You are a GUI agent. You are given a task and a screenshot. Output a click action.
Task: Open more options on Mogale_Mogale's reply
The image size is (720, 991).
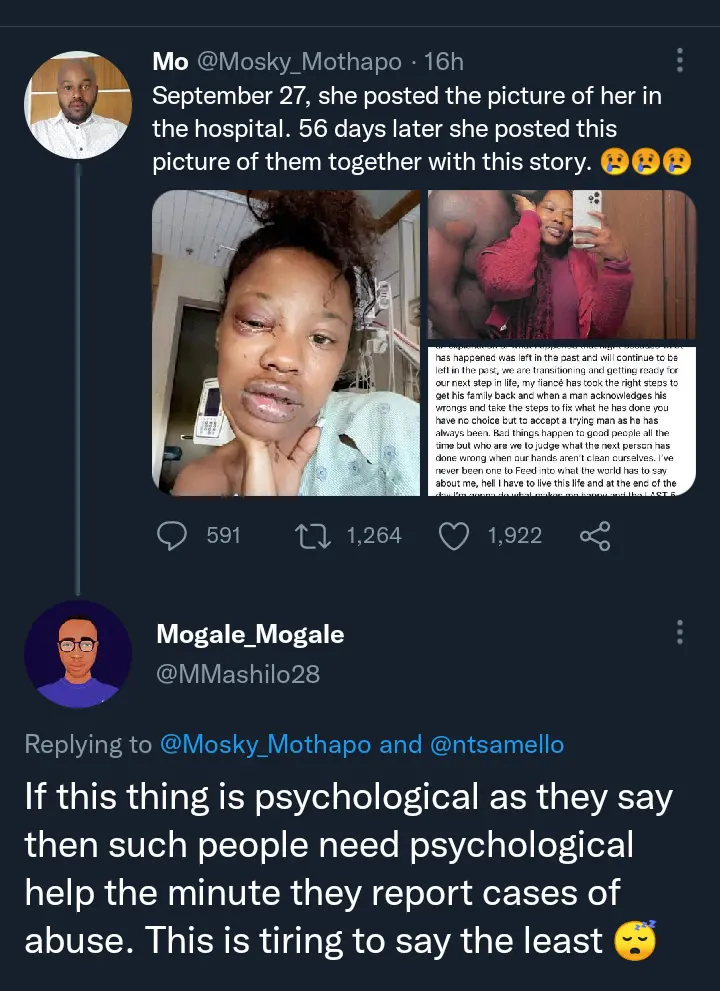pyautogui.click(x=680, y=633)
